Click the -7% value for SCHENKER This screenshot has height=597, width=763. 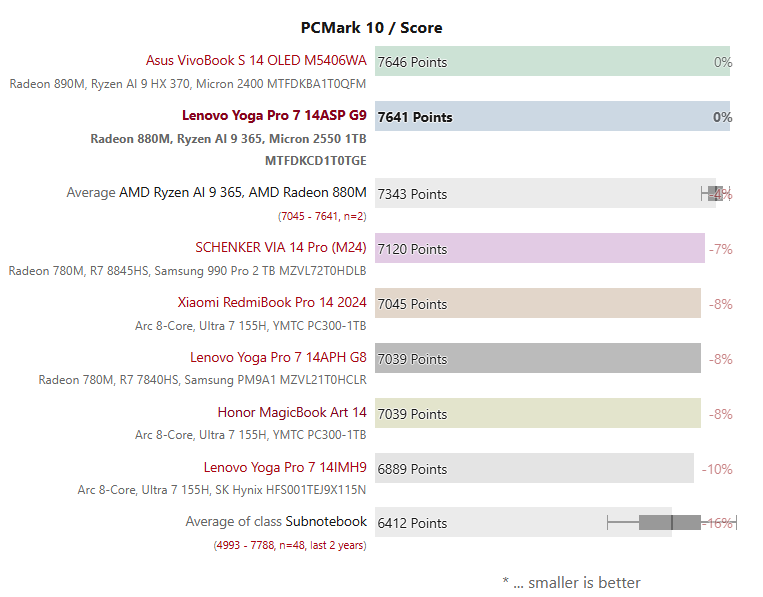pyautogui.click(x=721, y=249)
